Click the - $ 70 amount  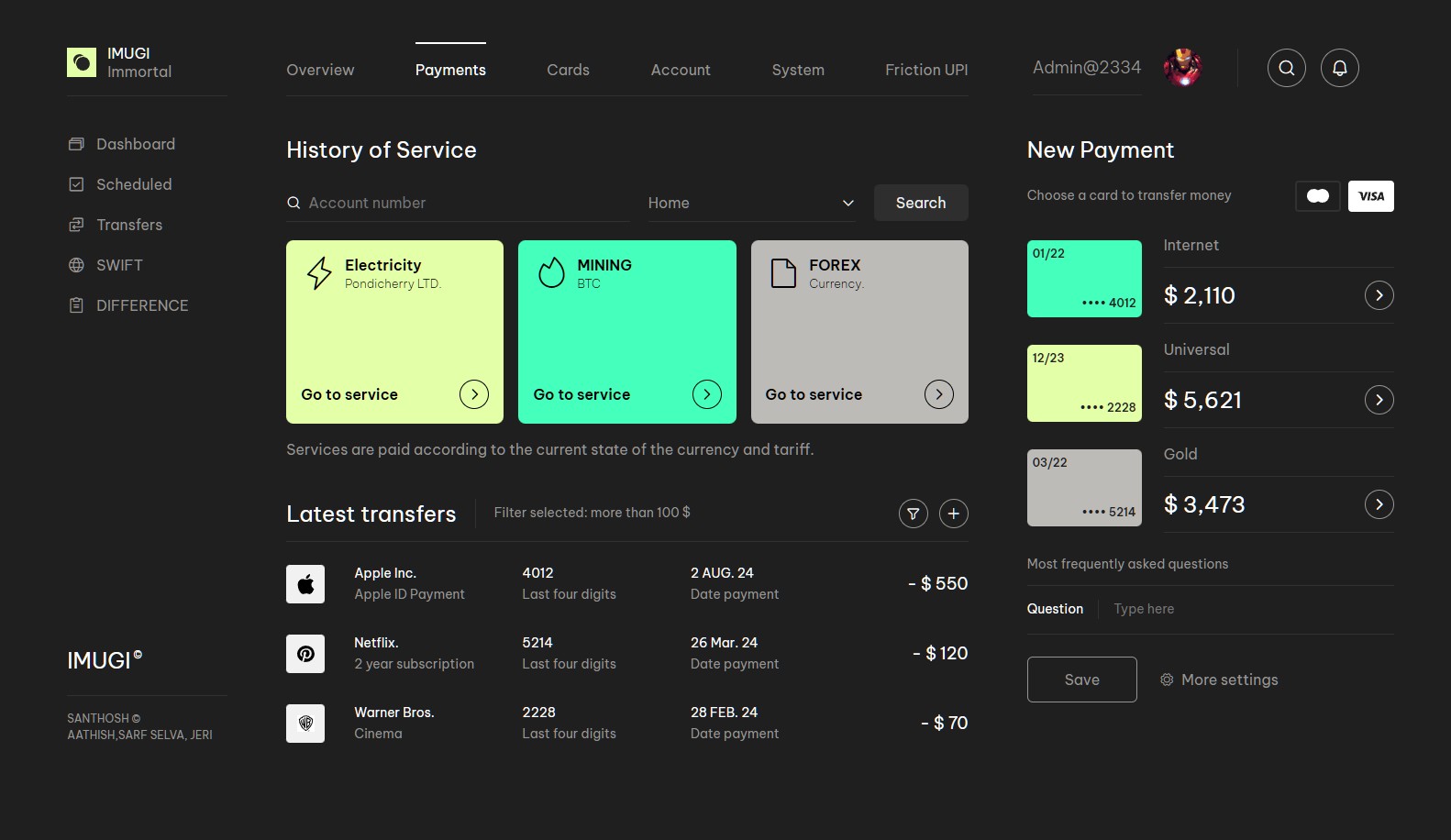[945, 723]
